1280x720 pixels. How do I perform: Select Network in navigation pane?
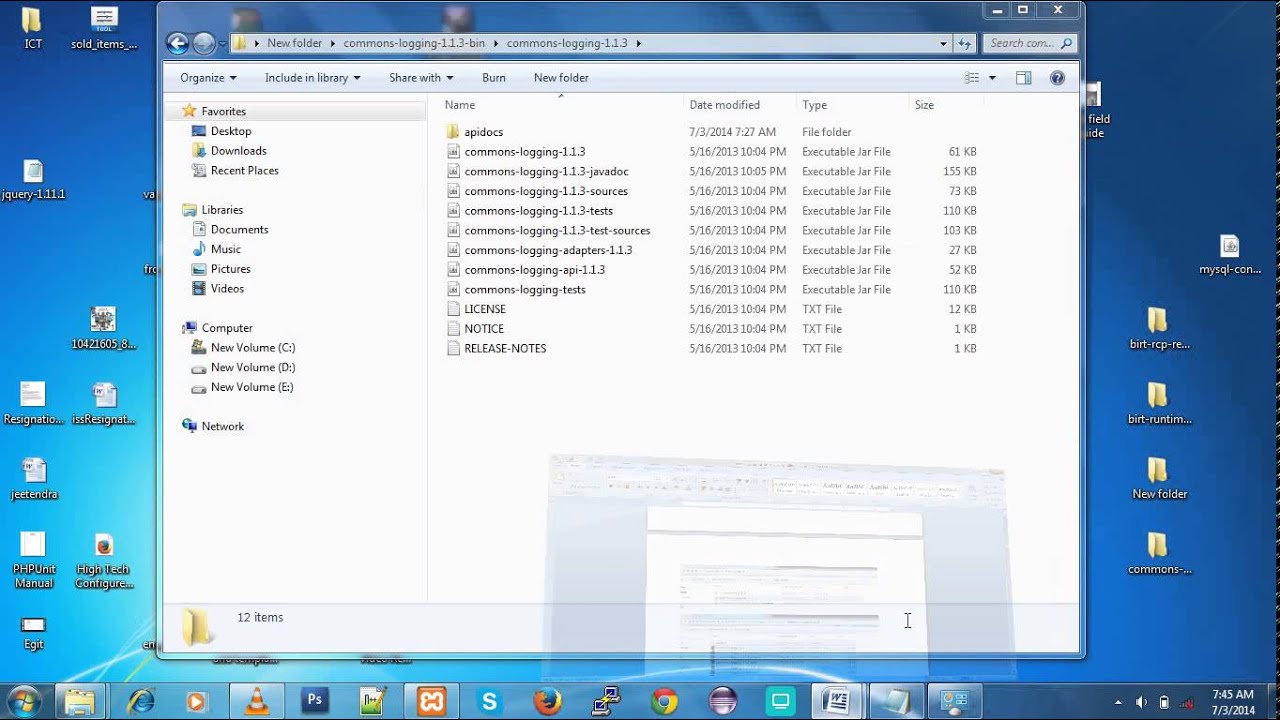coord(222,426)
